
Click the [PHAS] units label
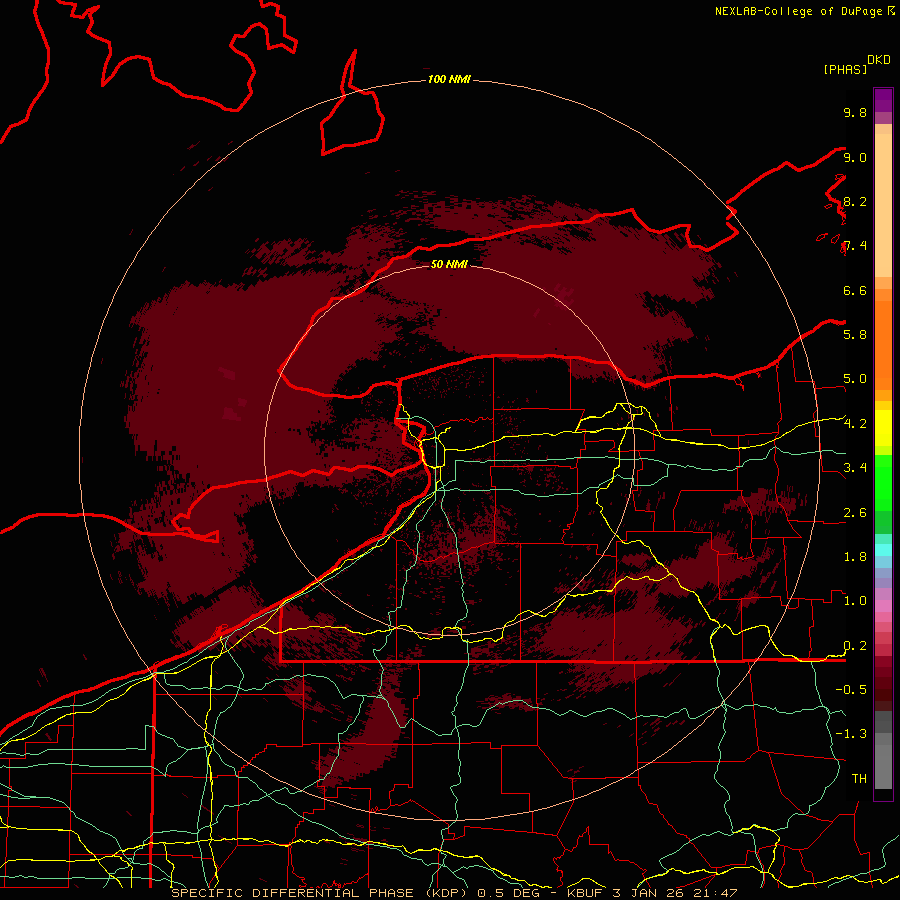click(845, 69)
